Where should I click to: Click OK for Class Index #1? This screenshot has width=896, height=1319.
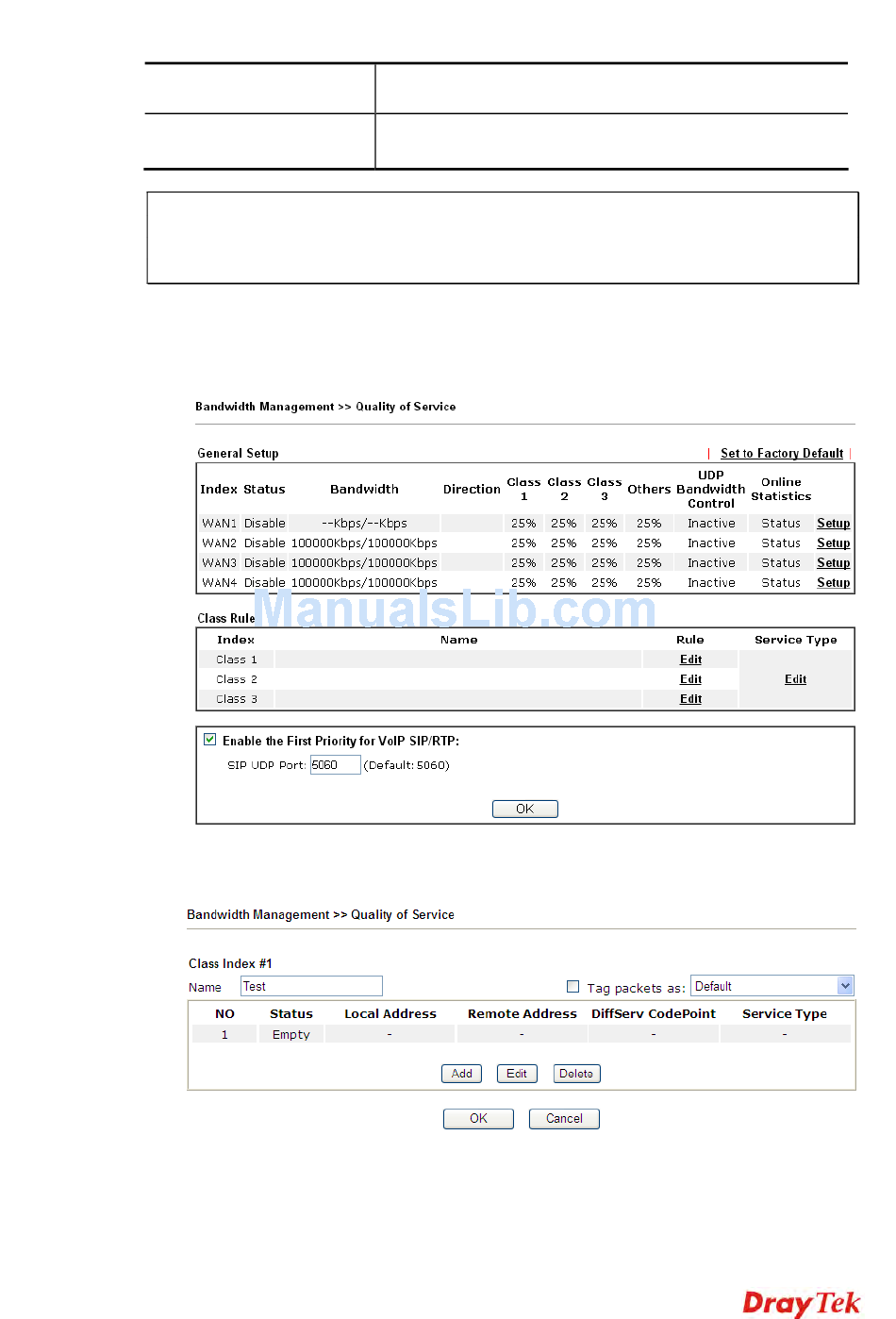[x=478, y=1118]
